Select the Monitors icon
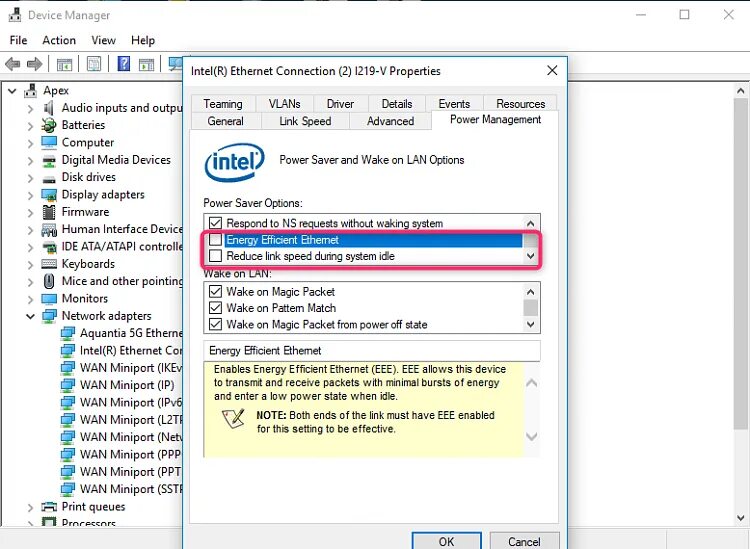750x549 pixels. tap(49, 299)
